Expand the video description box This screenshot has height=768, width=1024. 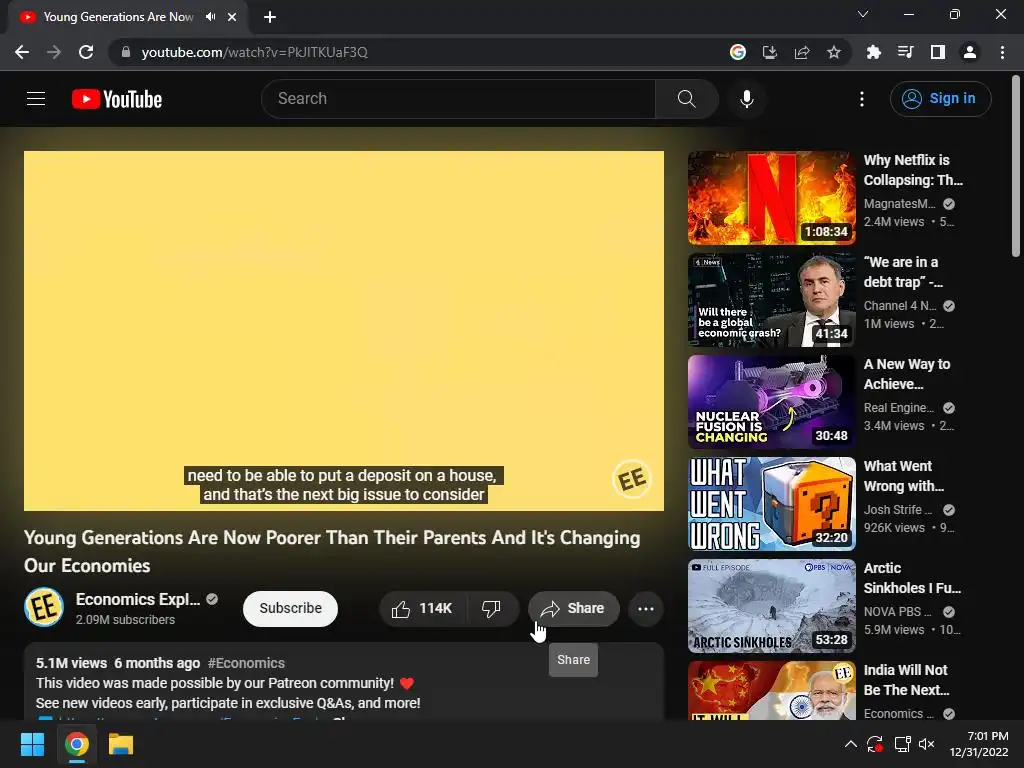coord(344,681)
